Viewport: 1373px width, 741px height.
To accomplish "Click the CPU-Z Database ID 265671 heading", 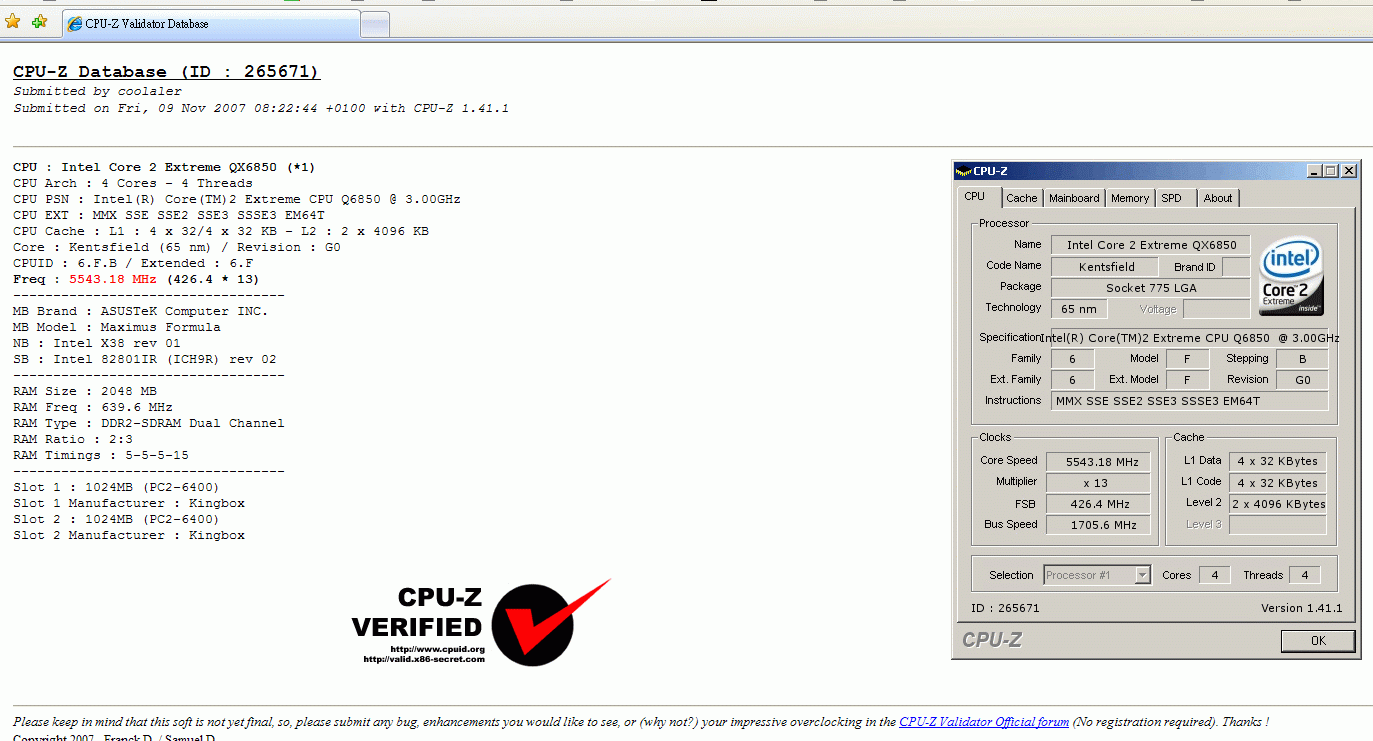I will [166, 72].
